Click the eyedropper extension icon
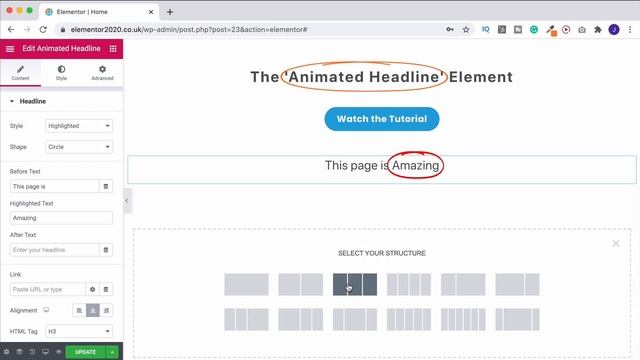Viewport: 640px width, 360px height. pyautogui.click(x=551, y=30)
